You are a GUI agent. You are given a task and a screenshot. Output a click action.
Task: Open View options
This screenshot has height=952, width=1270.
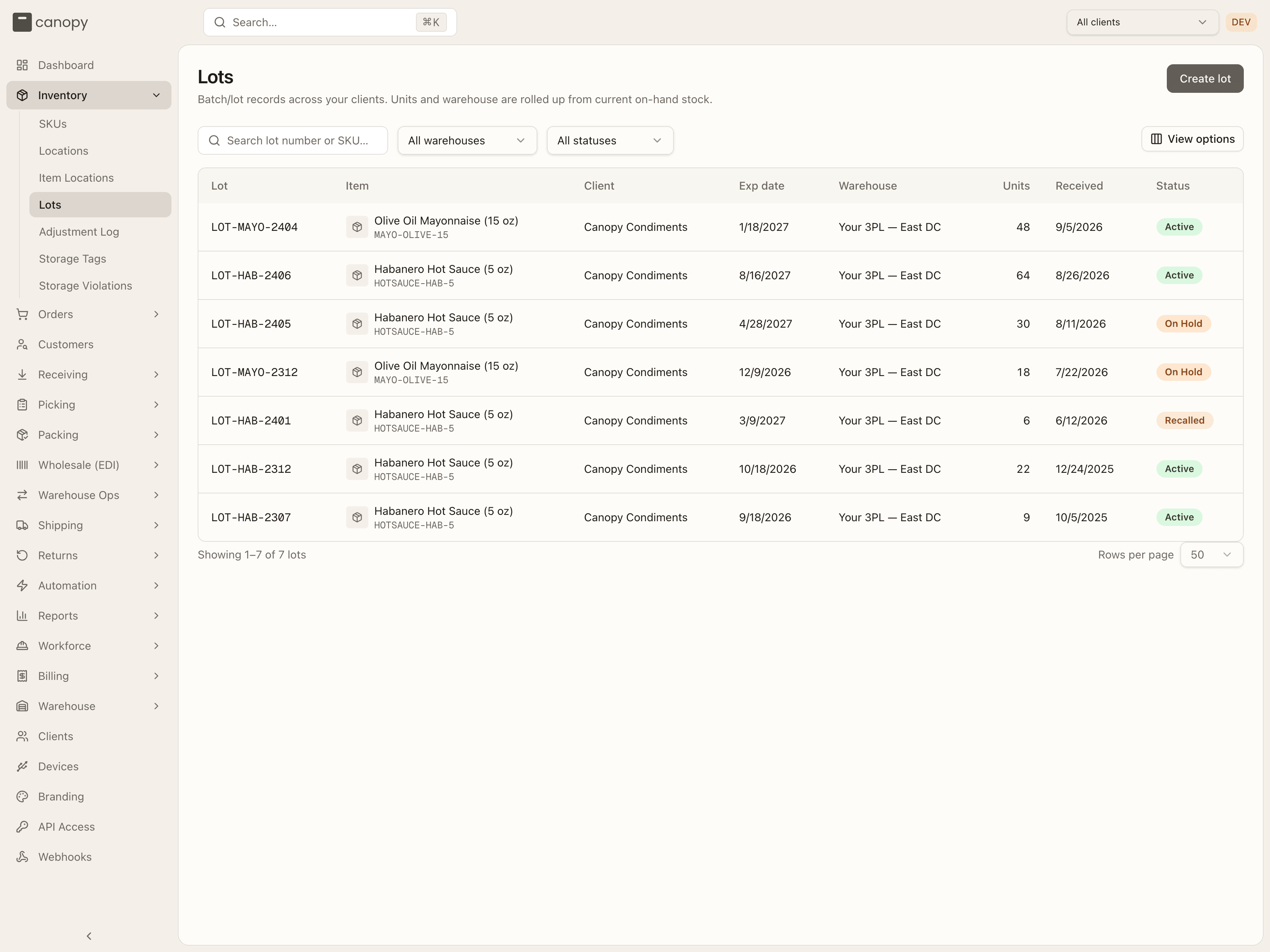pos(1192,139)
